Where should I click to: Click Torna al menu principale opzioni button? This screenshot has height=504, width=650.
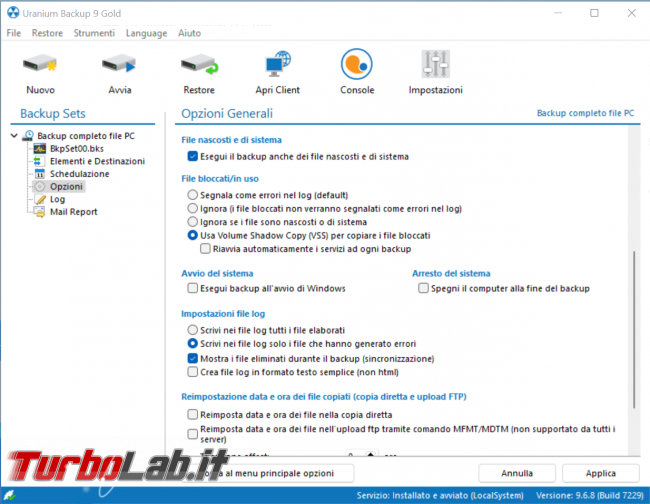pyautogui.click(x=268, y=473)
